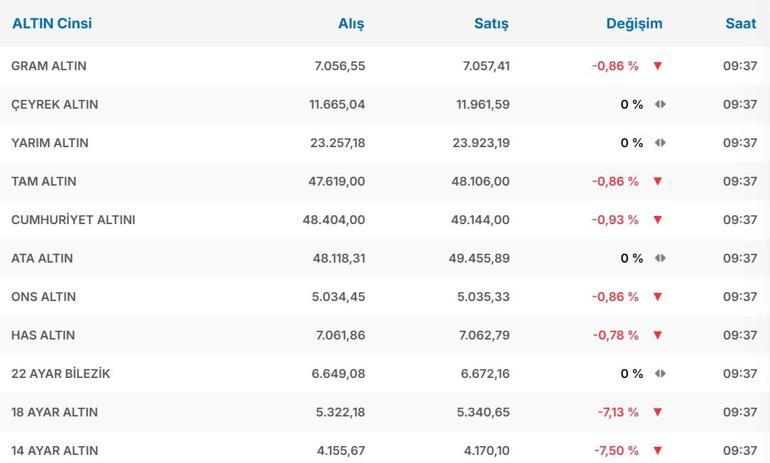770x463 pixels.
Task: Open the CUMHURİYET ALTINI link
Action: [73, 220]
